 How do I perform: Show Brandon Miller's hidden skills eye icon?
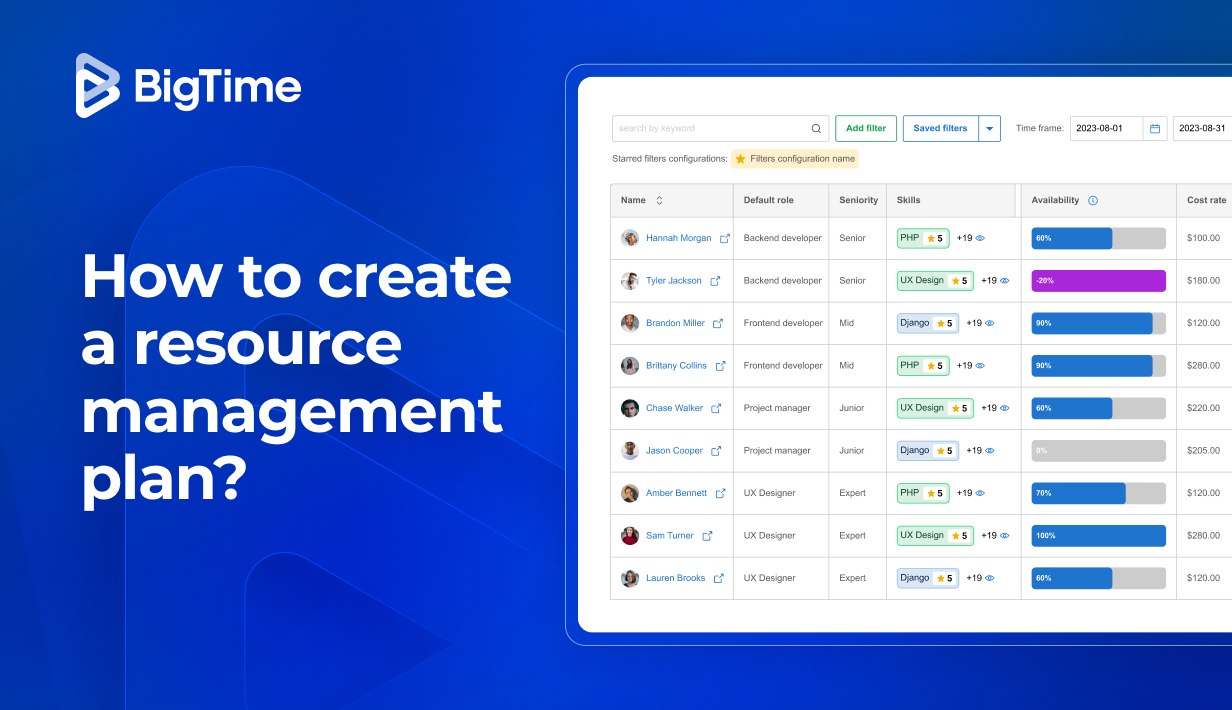[990, 323]
